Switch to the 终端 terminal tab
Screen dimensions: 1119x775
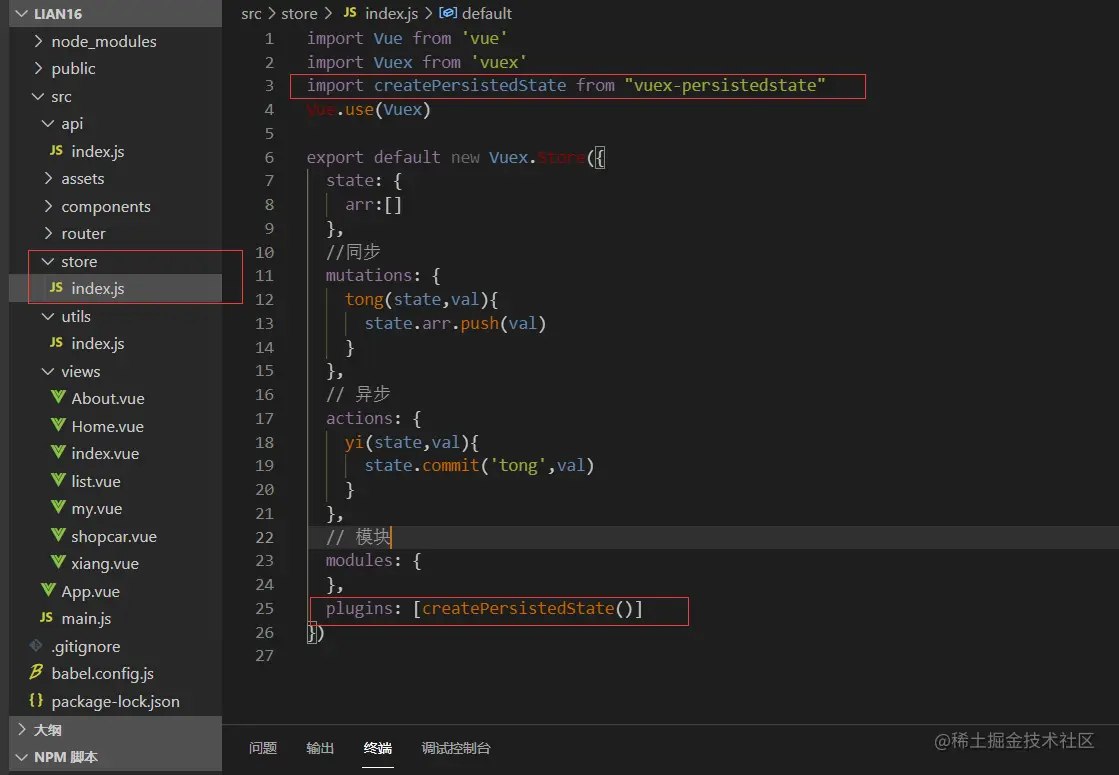click(378, 748)
